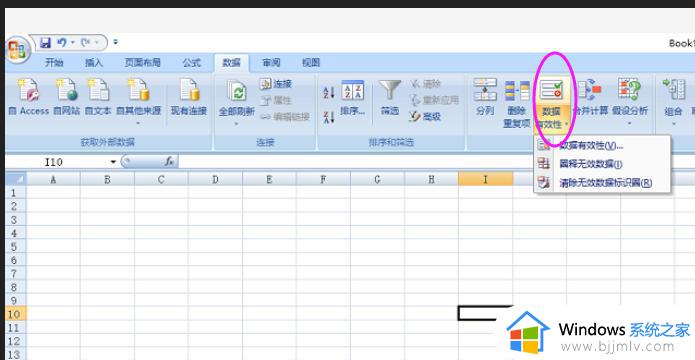Import data from Access
The height and width of the screenshot is (360, 695).
[x=28, y=98]
